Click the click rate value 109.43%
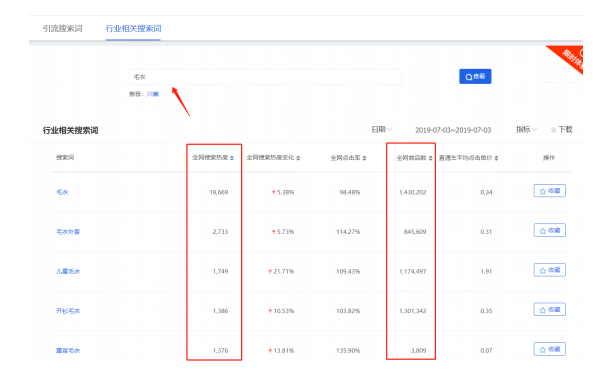 point(348,272)
